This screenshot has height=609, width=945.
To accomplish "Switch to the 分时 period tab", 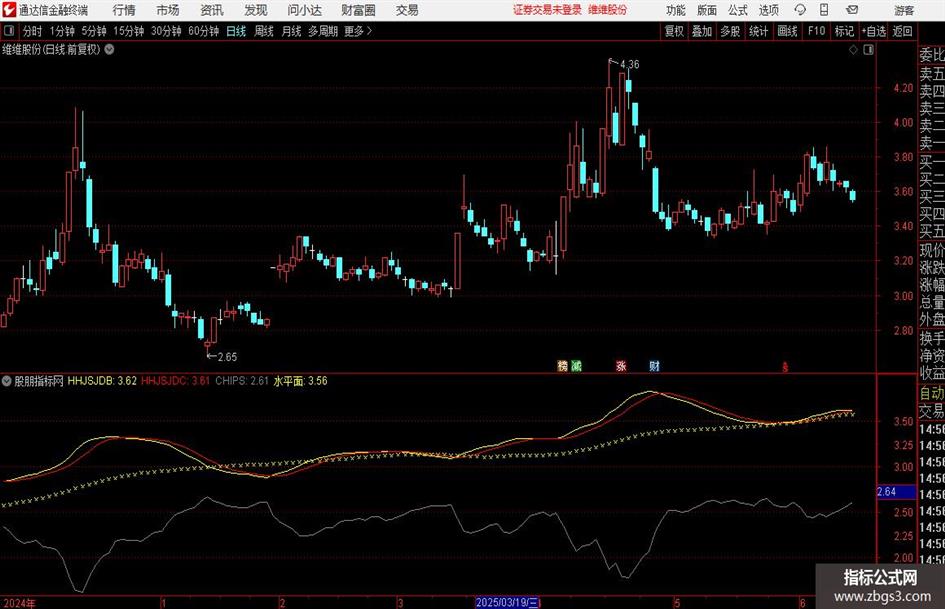I will point(33,31).
